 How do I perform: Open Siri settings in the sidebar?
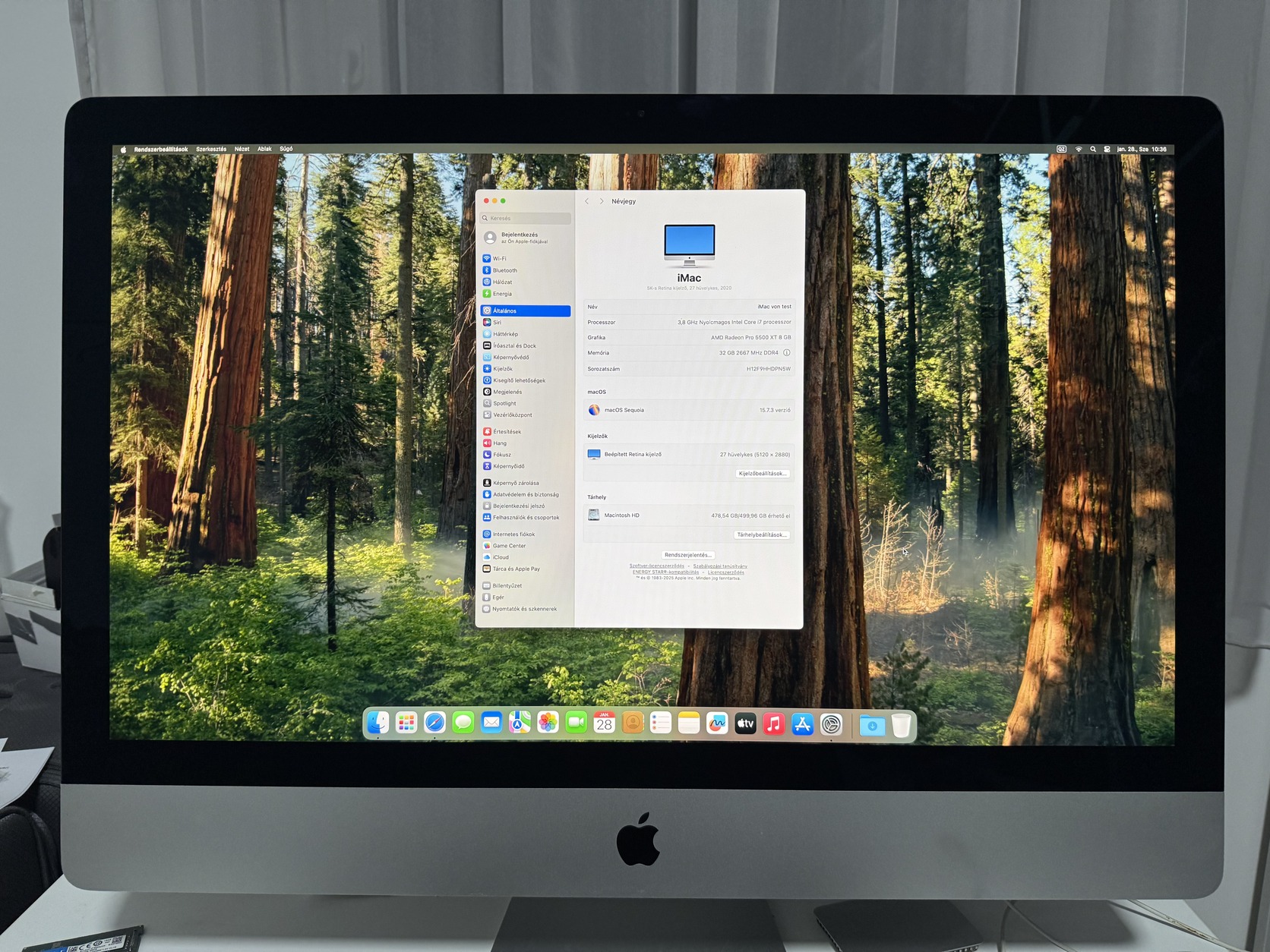pyautogui.click(x=526, y=323)
